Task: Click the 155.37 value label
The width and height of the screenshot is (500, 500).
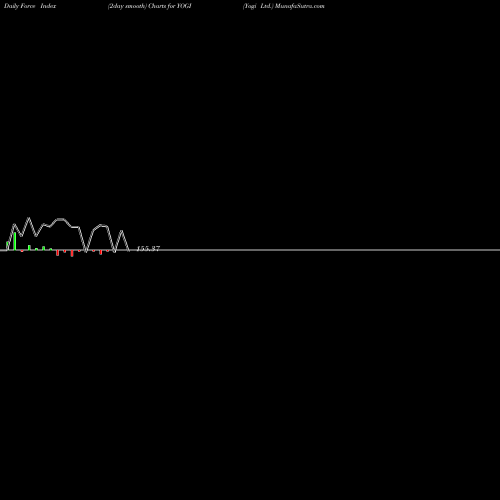Action: pyautogui.click(x=148, y=249)
